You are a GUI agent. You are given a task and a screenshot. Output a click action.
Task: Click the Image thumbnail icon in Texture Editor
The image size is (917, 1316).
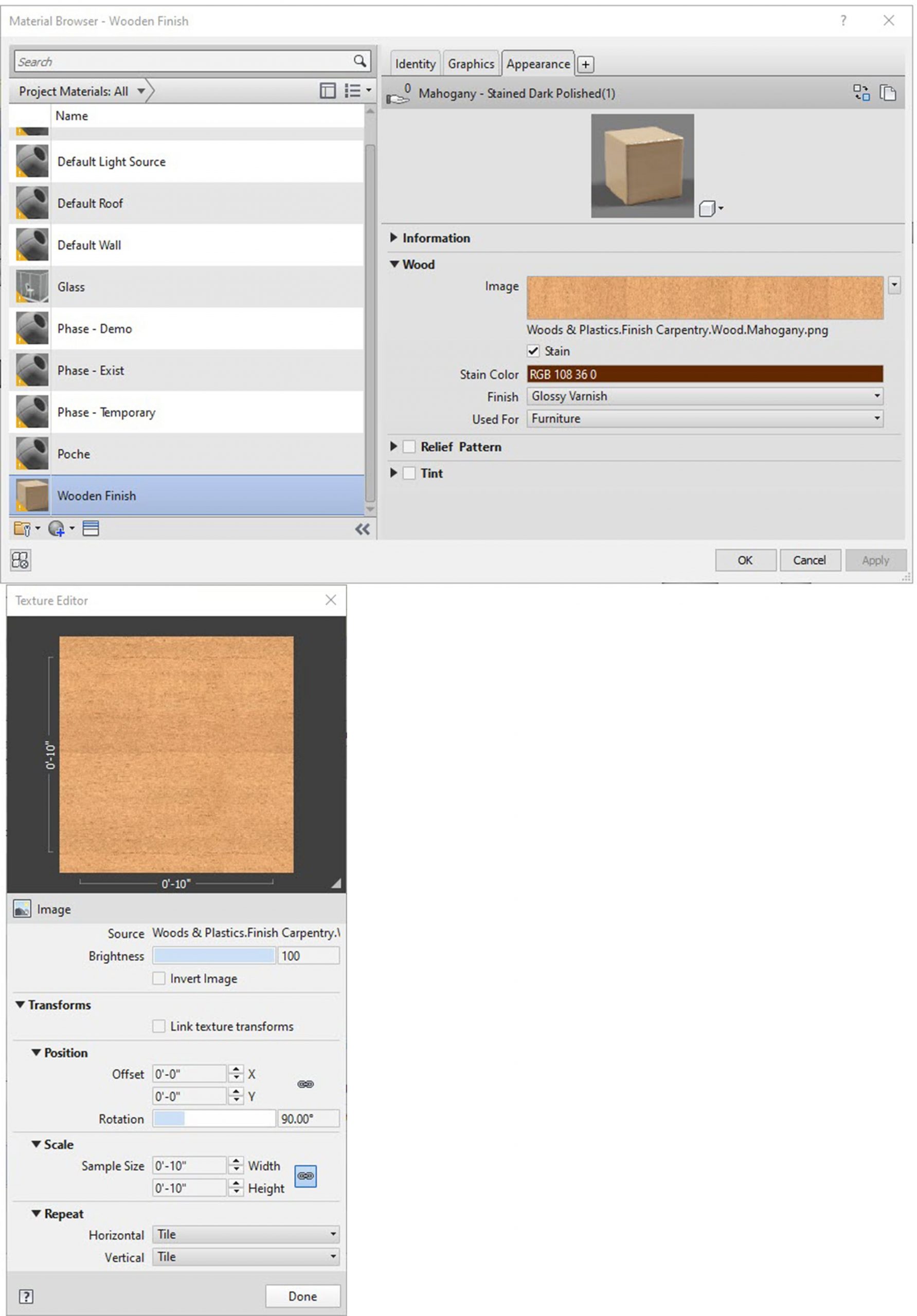(x=23, y=909)
